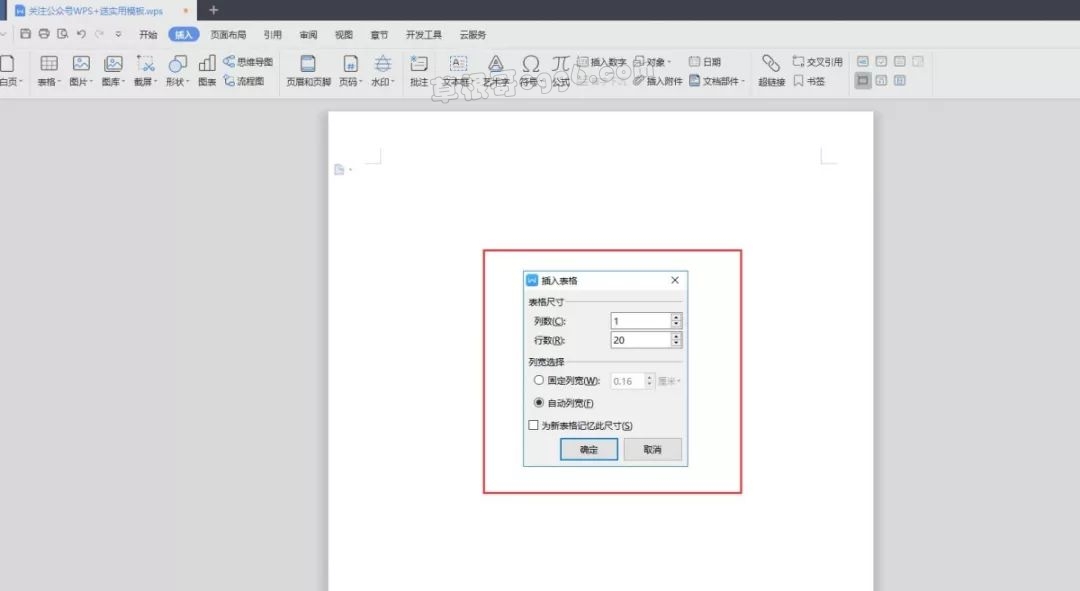Screen dimensions: 1080x591
Task: Click the 行数 row count input field
Action: [640, 340]
